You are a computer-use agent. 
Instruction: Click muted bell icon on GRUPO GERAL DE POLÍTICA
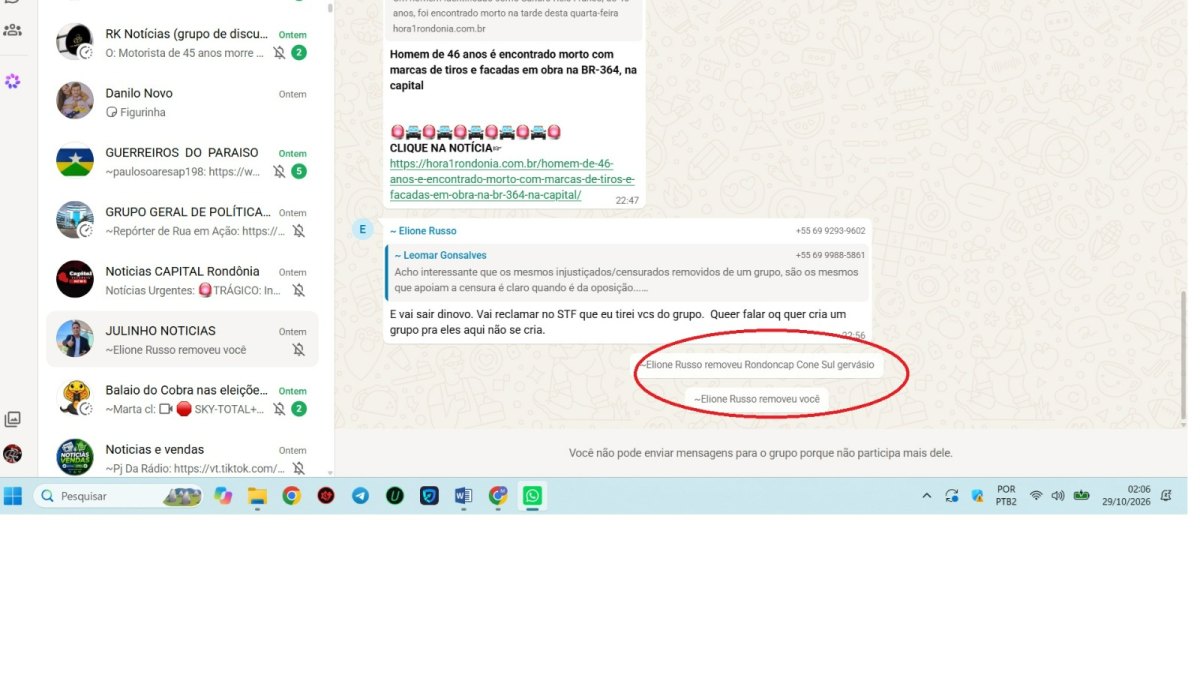tap(298, 231)
